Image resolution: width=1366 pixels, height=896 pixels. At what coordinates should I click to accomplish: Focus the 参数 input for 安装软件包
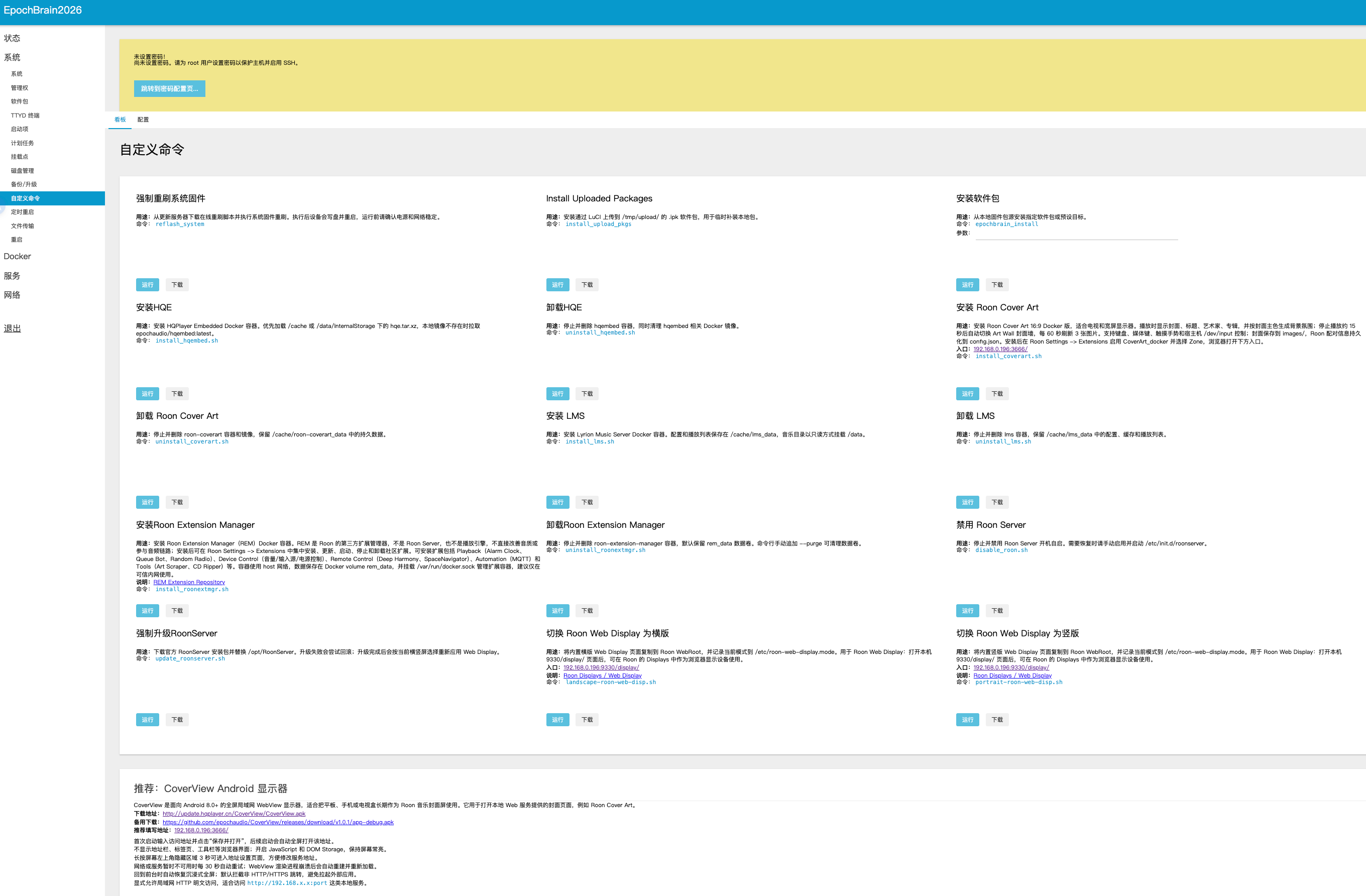pos(1076,233)
